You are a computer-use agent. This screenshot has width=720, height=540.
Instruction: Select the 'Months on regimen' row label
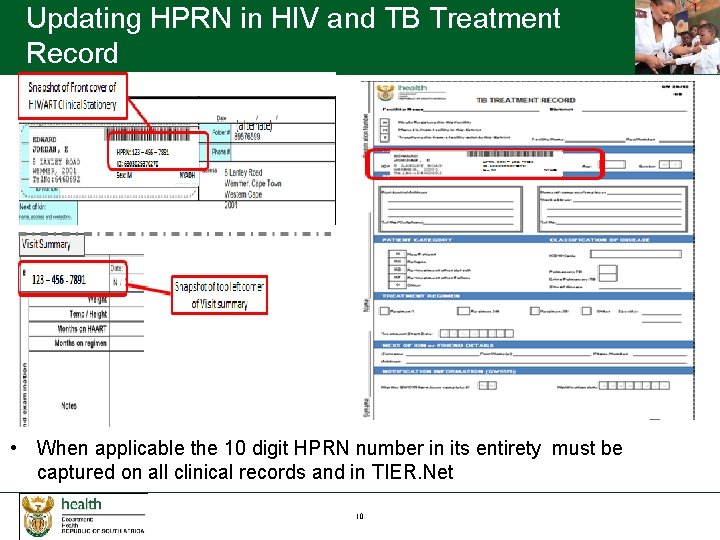[x=80, y=343]
